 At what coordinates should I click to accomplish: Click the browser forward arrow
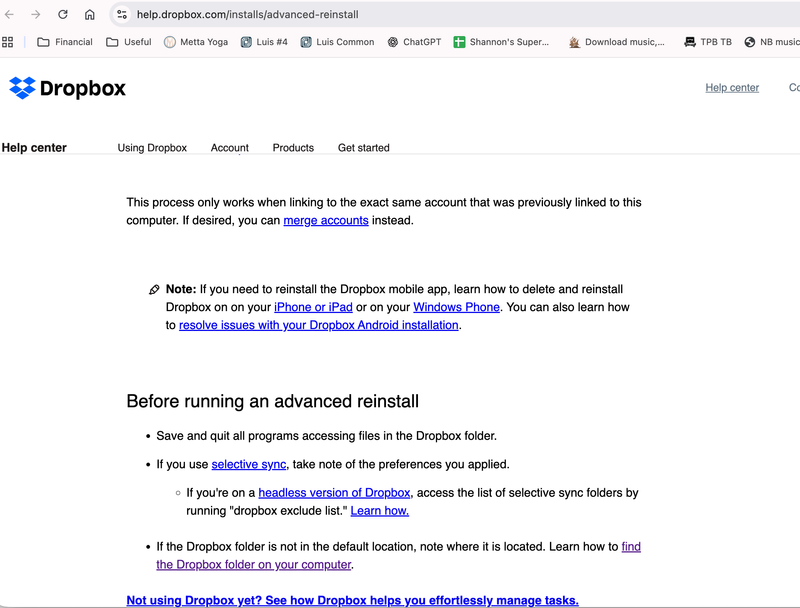(36, 14)
